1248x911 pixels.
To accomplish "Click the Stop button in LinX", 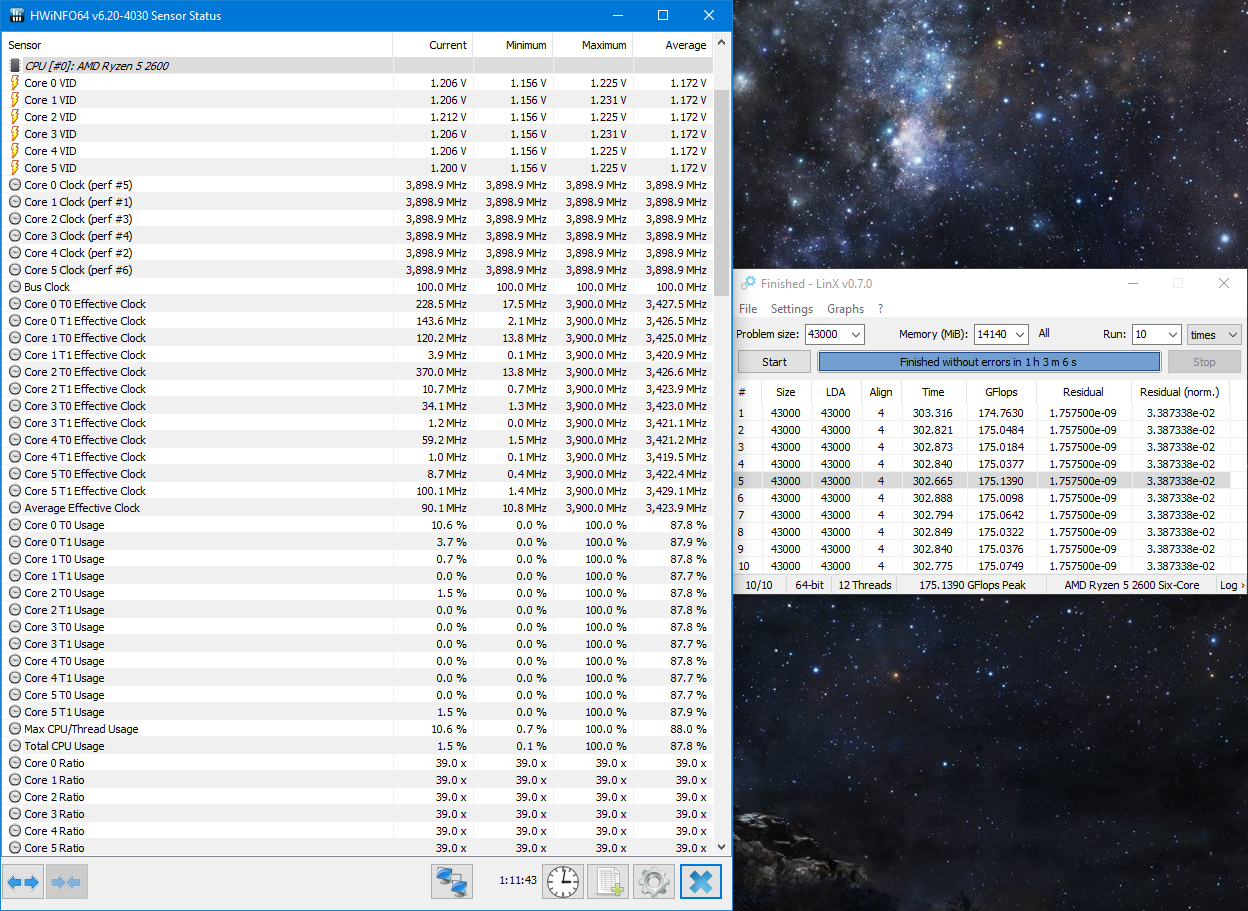I will (1204, 362).
